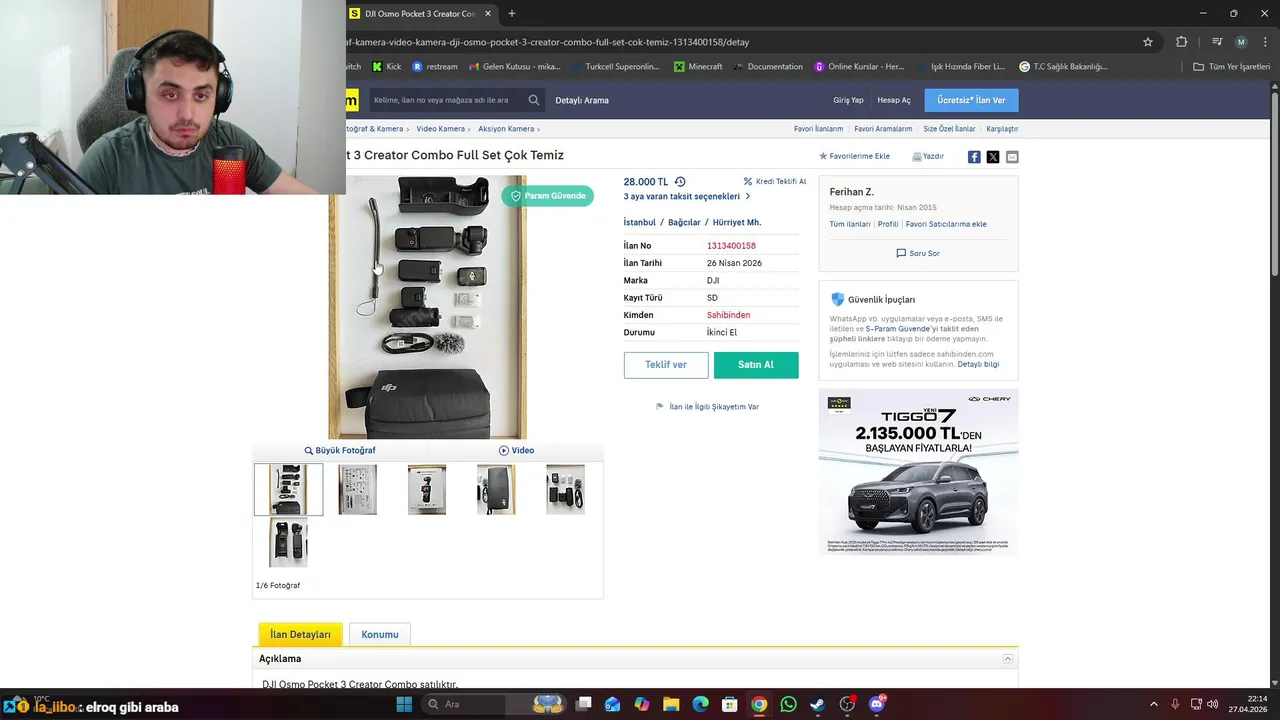This screenshot has width=1280, height=720.
Task: Collapse the Açıklama section
Action: [1008, 659]
